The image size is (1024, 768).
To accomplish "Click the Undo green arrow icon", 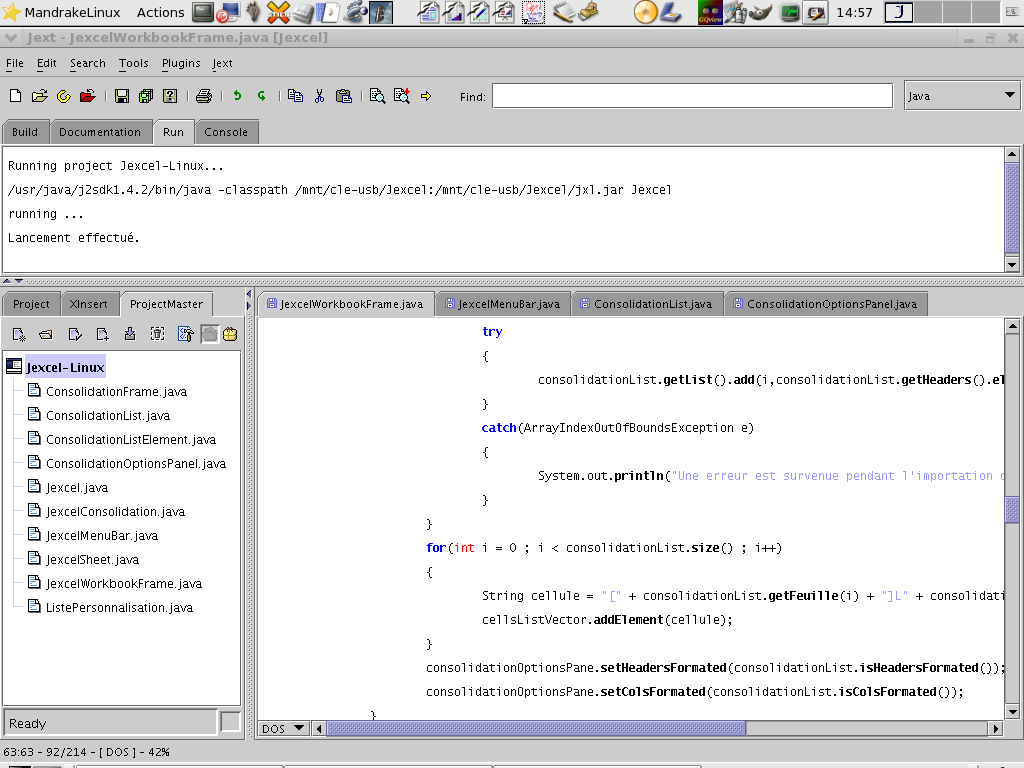I will (237, 96).
